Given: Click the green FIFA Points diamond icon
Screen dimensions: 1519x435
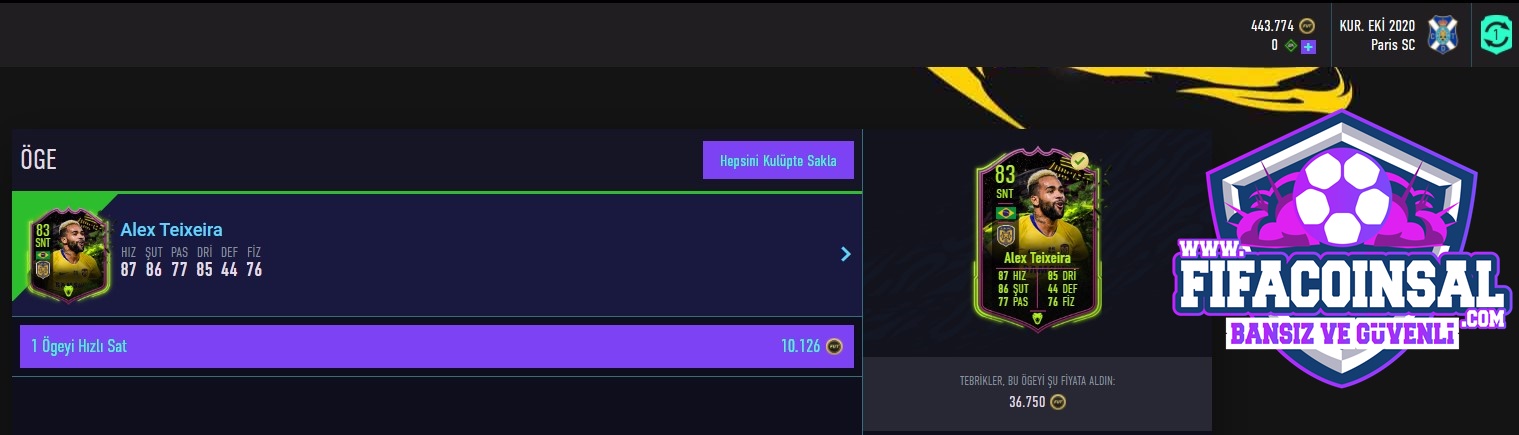Looking at the screenshot, I should pyautogui.click(x=1291, y=46).
